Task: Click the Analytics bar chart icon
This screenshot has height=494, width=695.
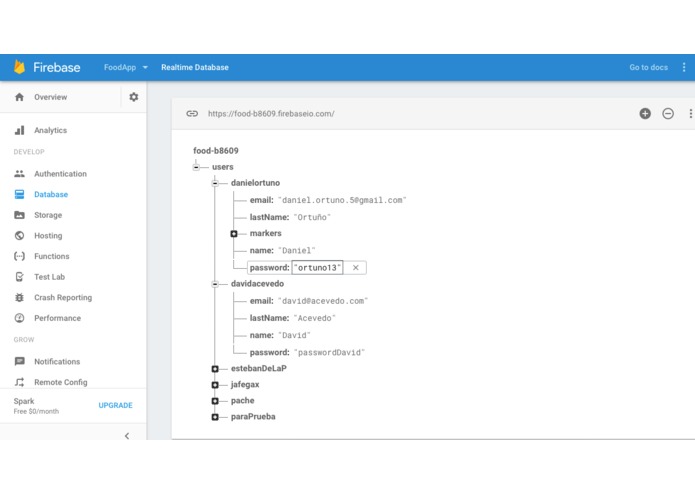Action: pos(19,130)
